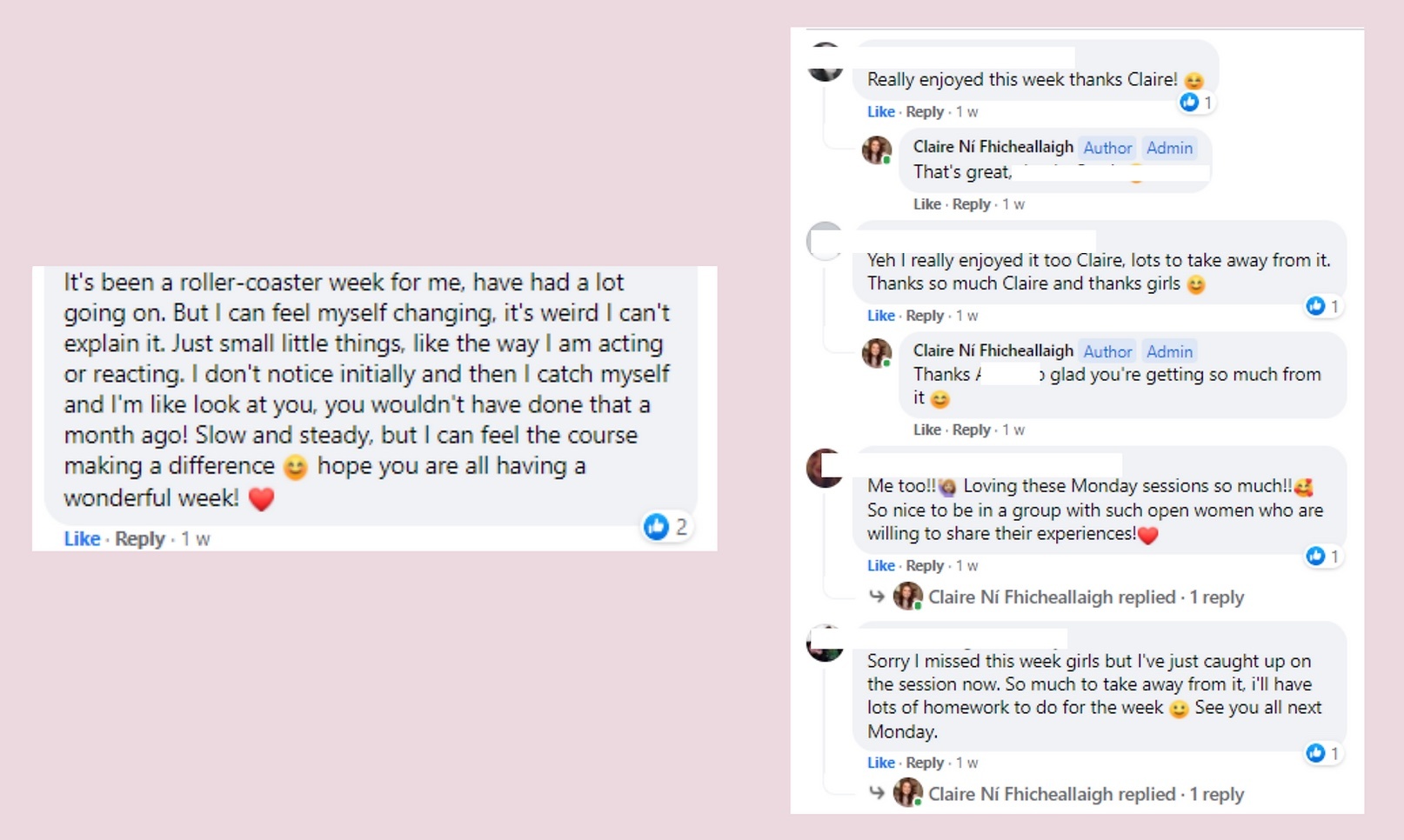This screenshot has height=840, width=1404.
Task: Open Claire's avatar beside 'Thanks' reply
Action: [x=877, y=353]
